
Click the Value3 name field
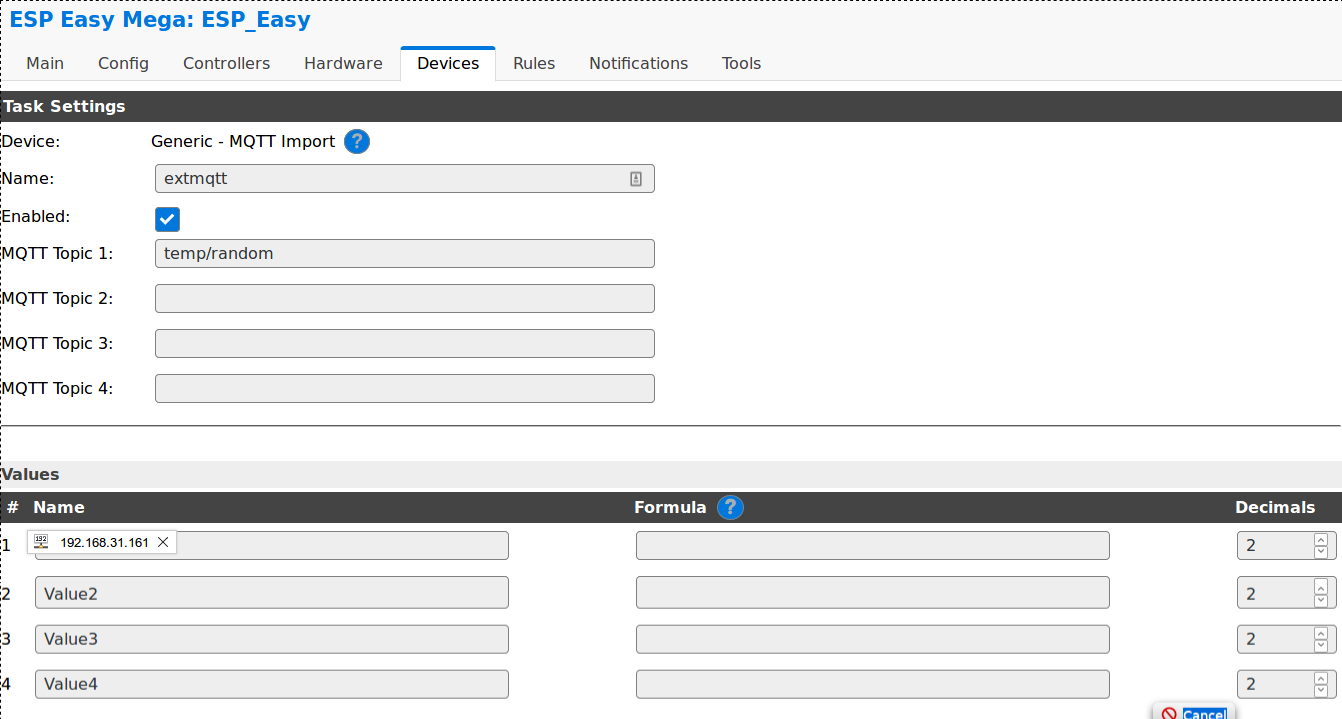pyautogui.click(x=272, y=639)
